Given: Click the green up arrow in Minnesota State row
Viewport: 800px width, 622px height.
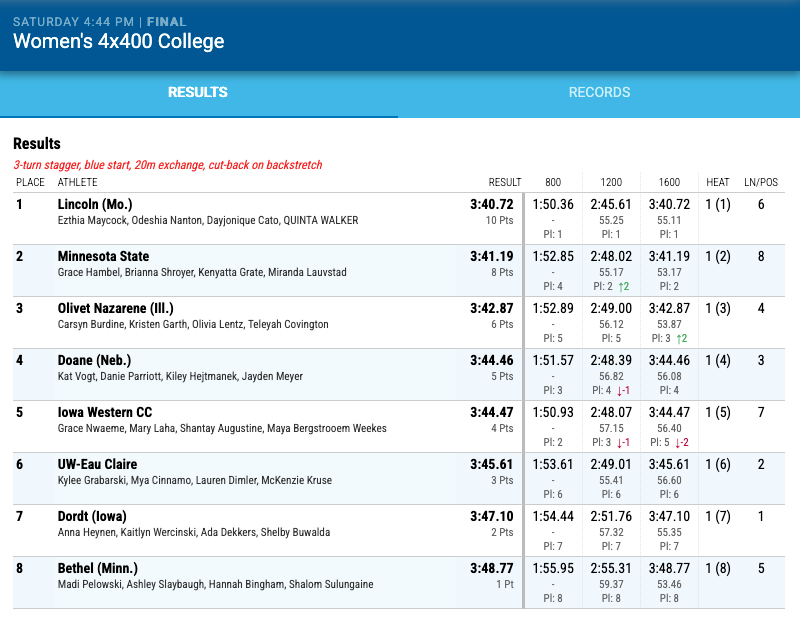Looking at the screenshot, I should [624, 287].
